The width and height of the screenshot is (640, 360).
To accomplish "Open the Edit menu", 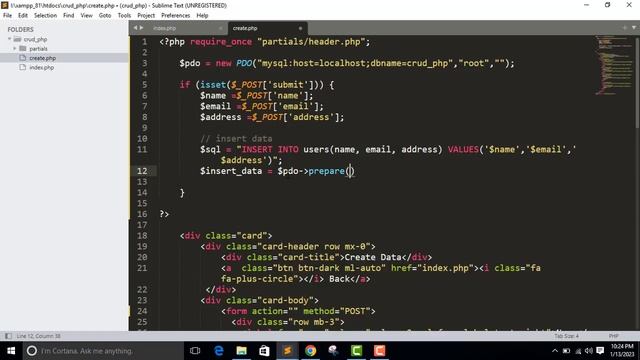I will (x=23, y=16).
